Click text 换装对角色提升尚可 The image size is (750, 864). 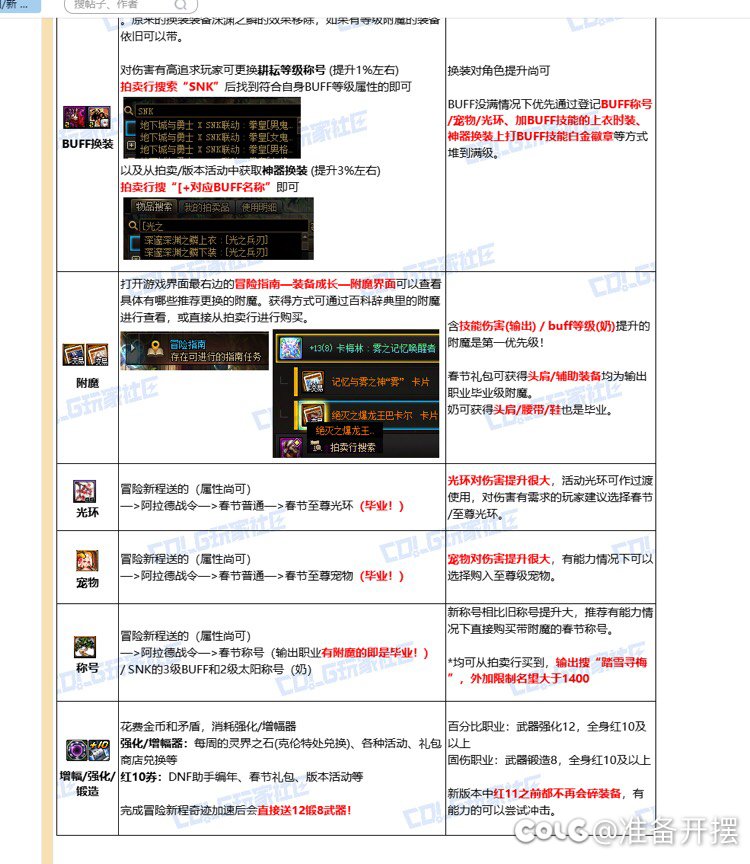[x=499, y=71]
